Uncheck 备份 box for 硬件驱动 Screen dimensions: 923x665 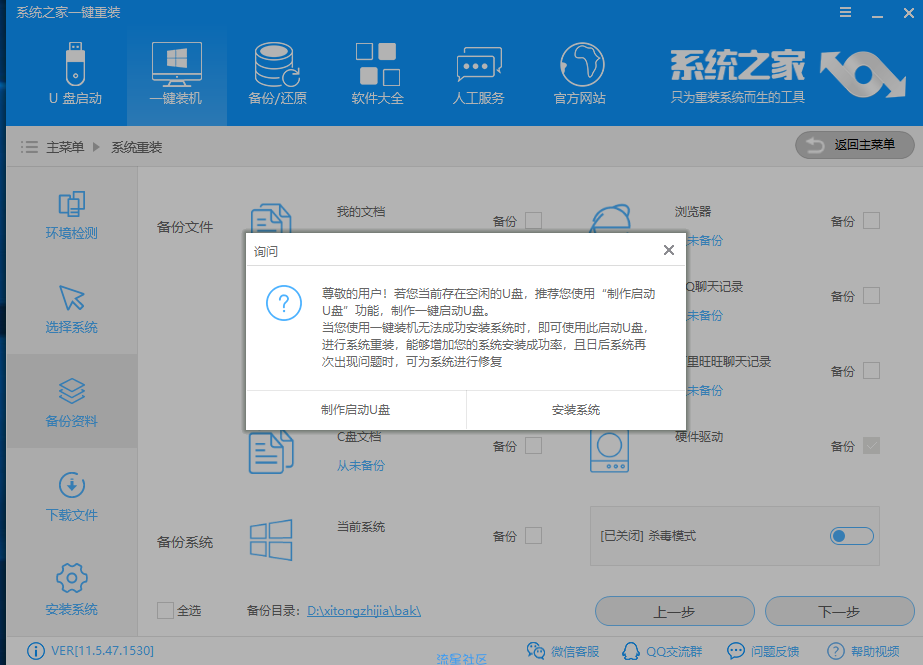pyautogui.click(x=871, y=446)
